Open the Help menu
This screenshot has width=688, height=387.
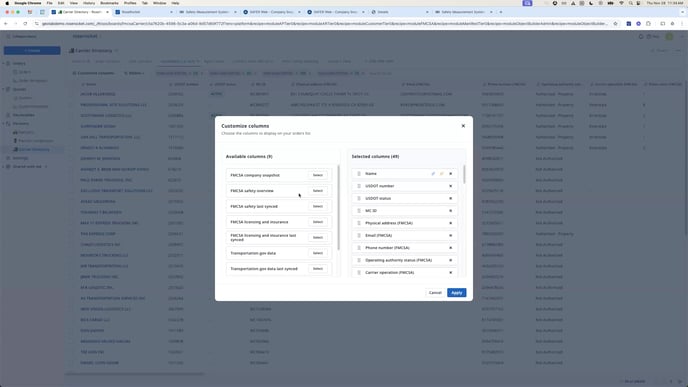click(x=175, y=3)
